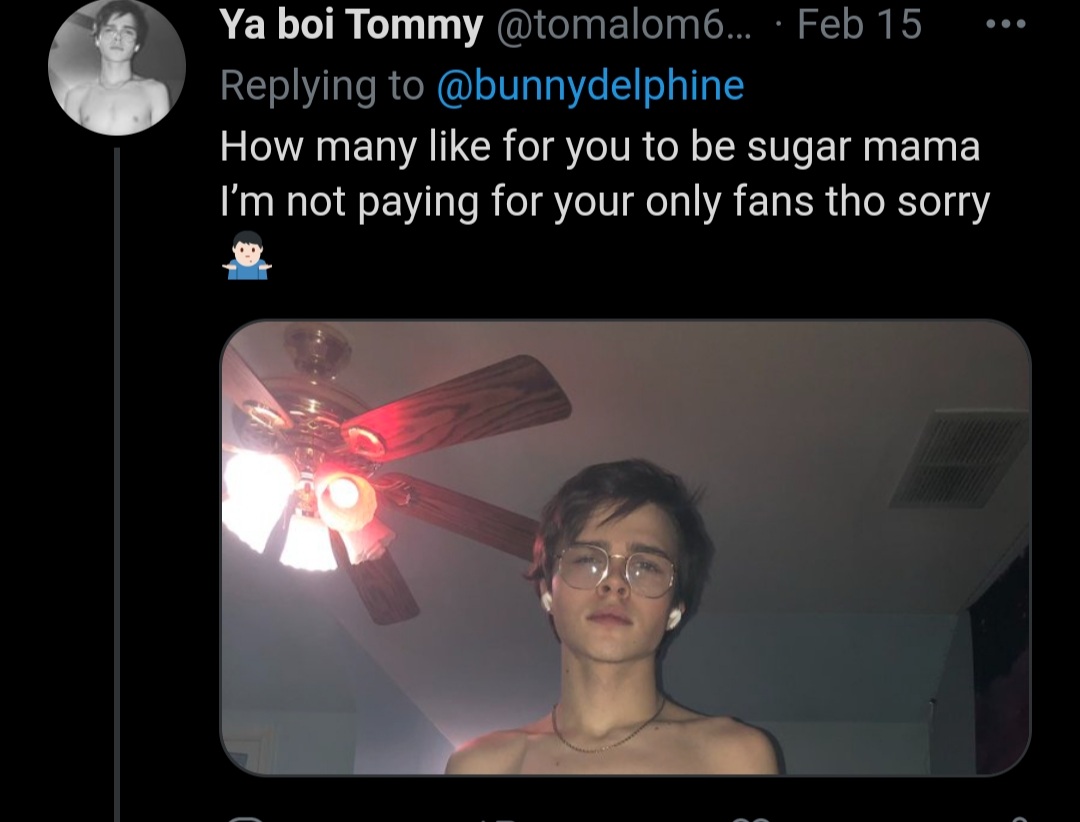Screen dimensions: 1080x822
Task: Click the Replying to label
Action: point(322,85)
